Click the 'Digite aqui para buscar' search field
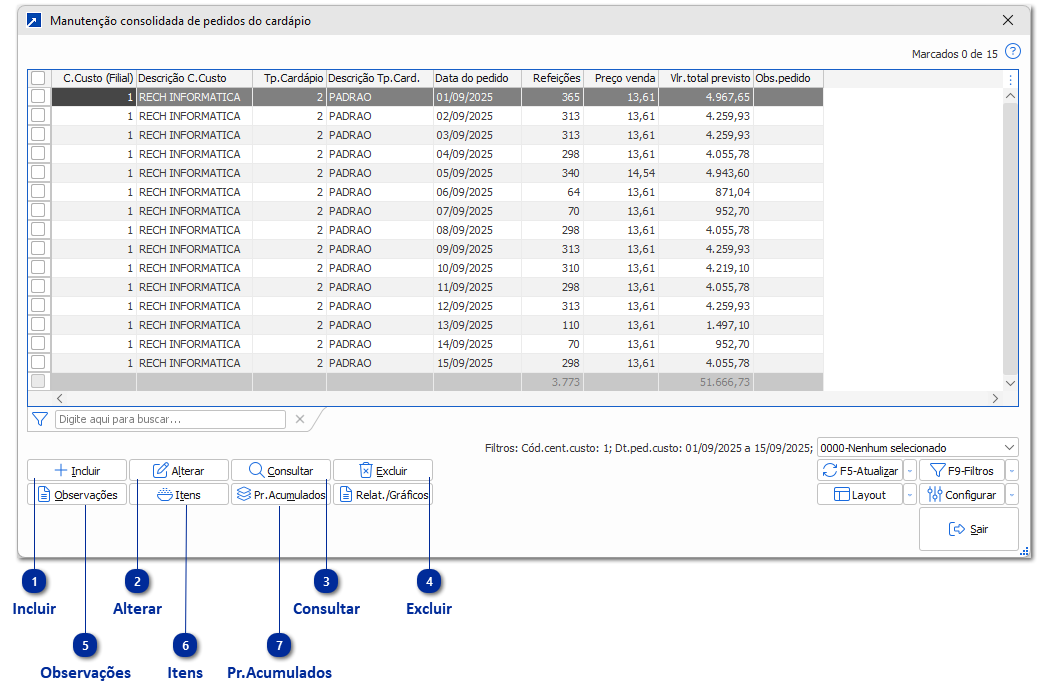 click(x=170, y=420)
